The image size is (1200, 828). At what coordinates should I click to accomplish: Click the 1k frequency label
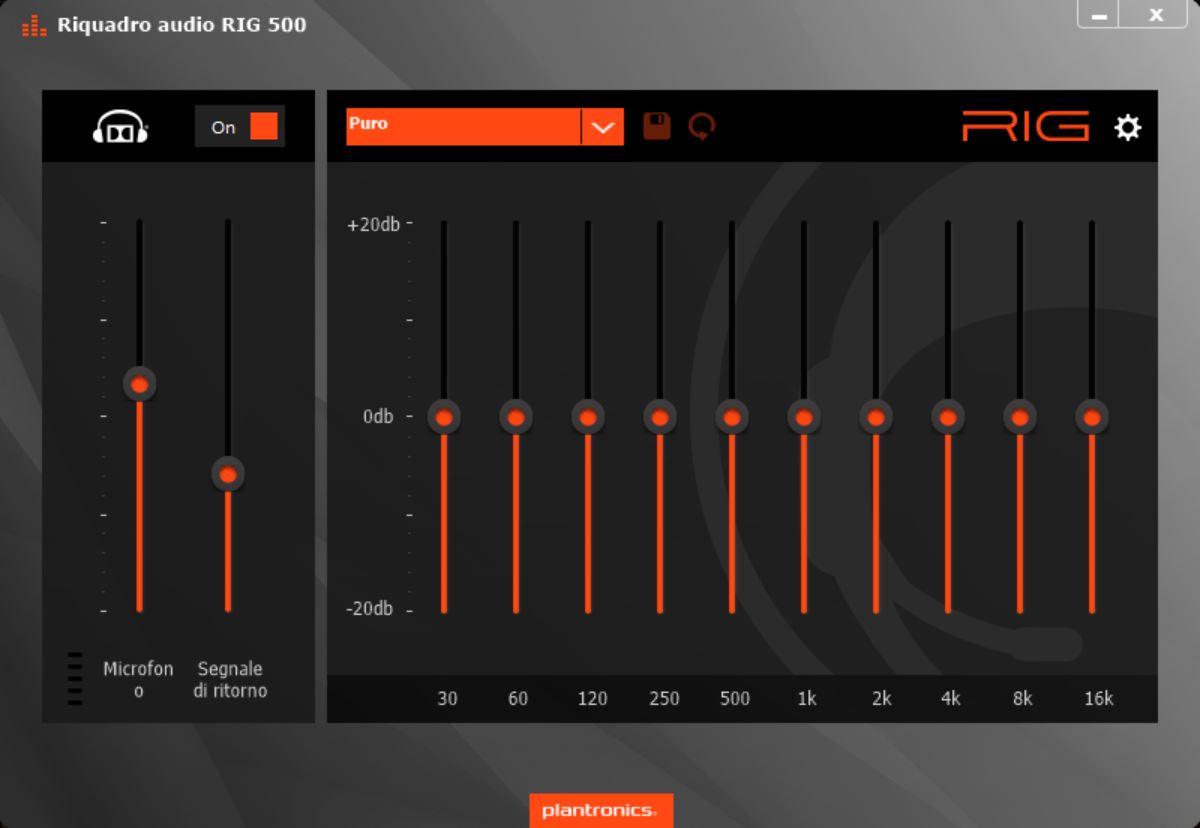pos(807,698)
